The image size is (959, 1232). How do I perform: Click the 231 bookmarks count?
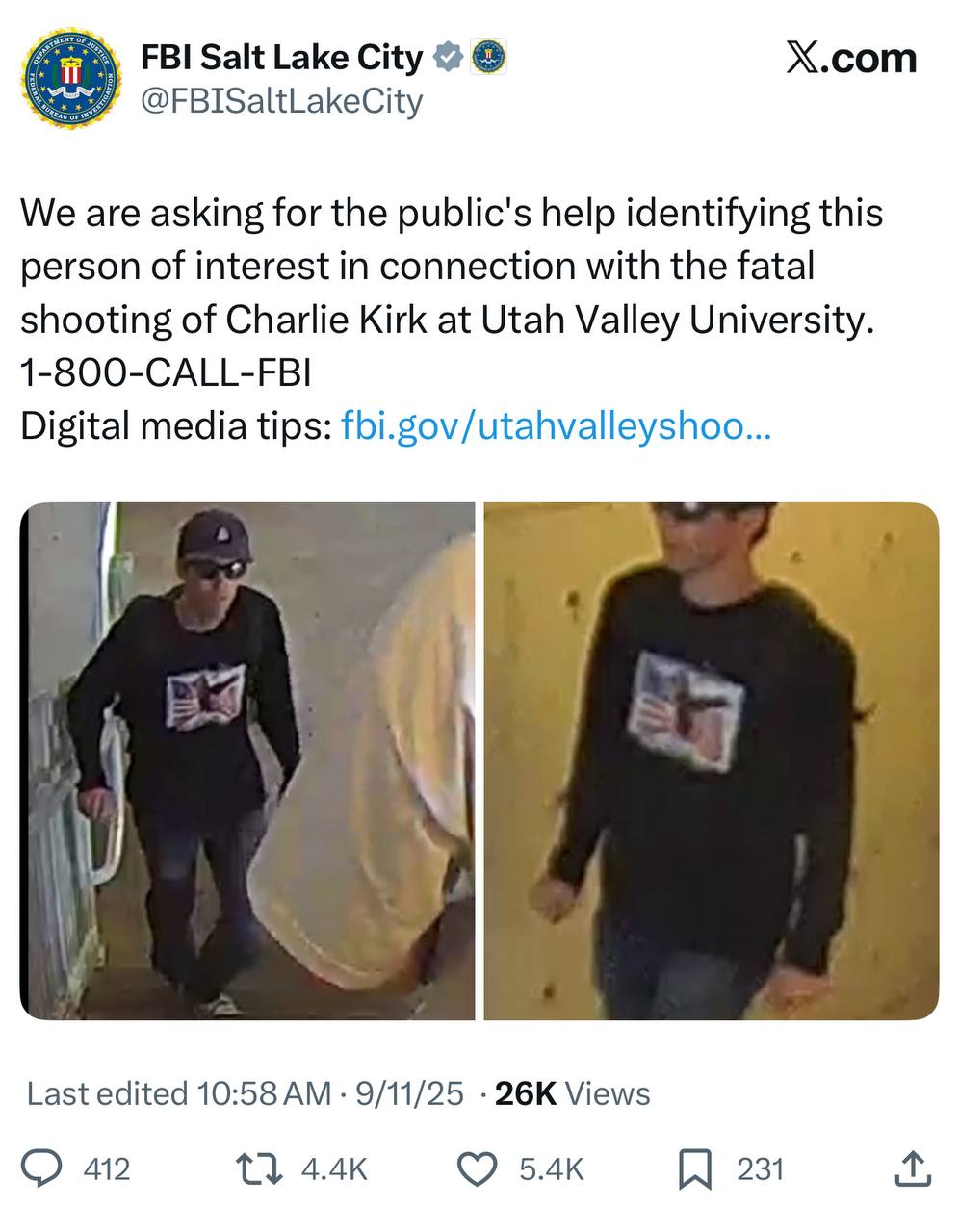point(761,1168)
